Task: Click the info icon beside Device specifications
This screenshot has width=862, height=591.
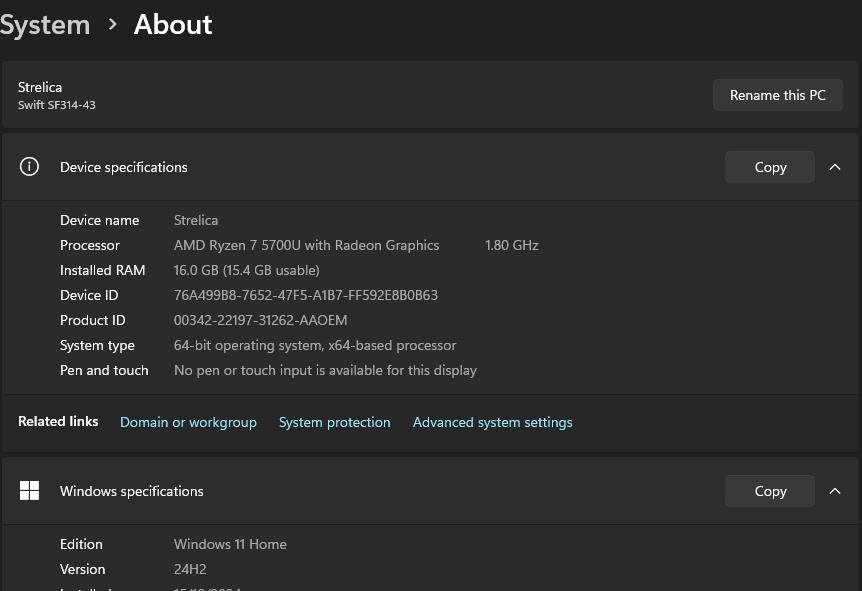Action: click(x=30, y=167)
